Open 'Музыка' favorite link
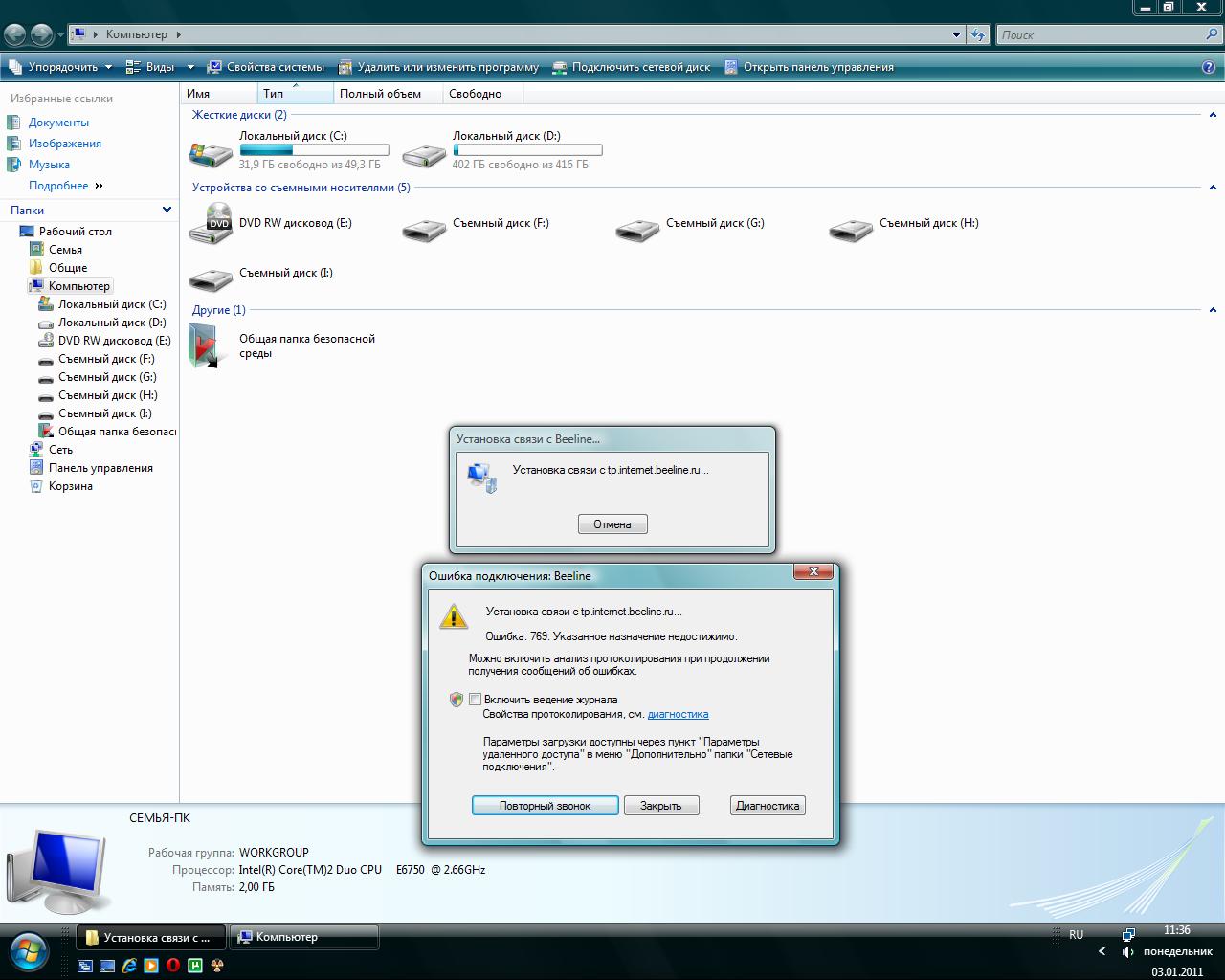The width and height of the screenshot is (1225, 980). point(49,165)
